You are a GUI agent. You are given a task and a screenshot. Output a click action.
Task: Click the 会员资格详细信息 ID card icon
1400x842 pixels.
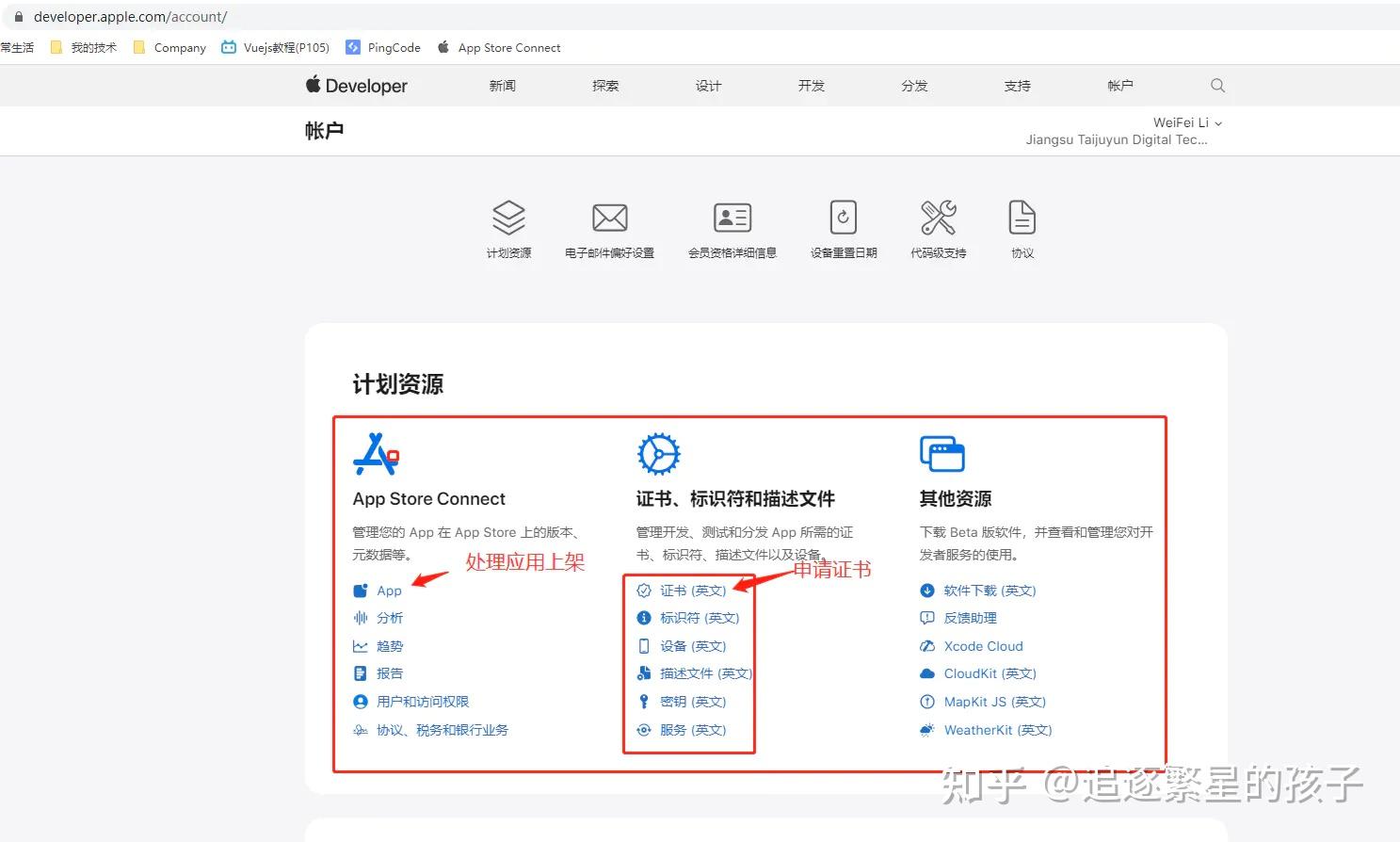click(x=732, y=218)
